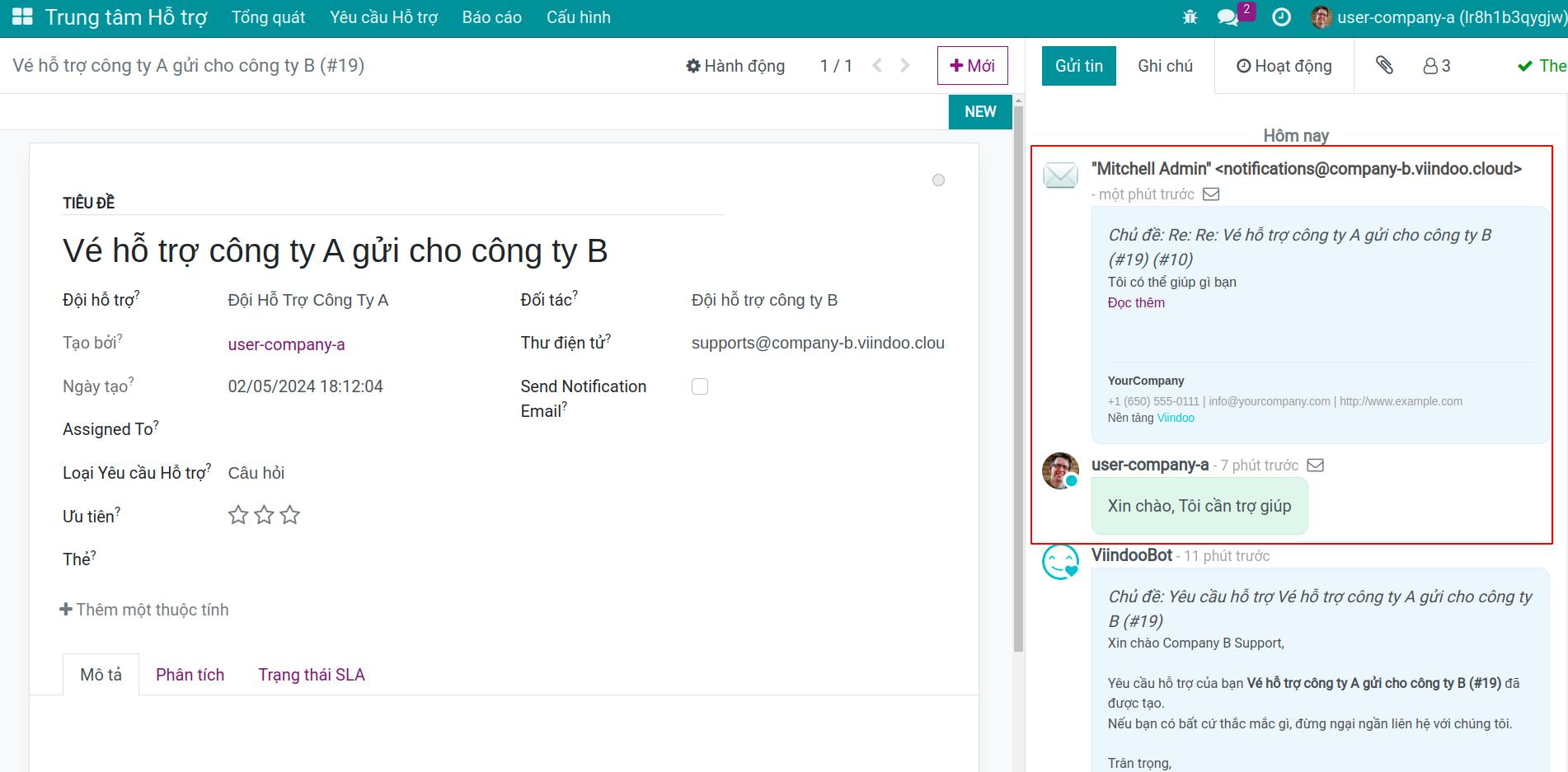Click user-company-a avatar in chatter message

[x=1060, y=470]
